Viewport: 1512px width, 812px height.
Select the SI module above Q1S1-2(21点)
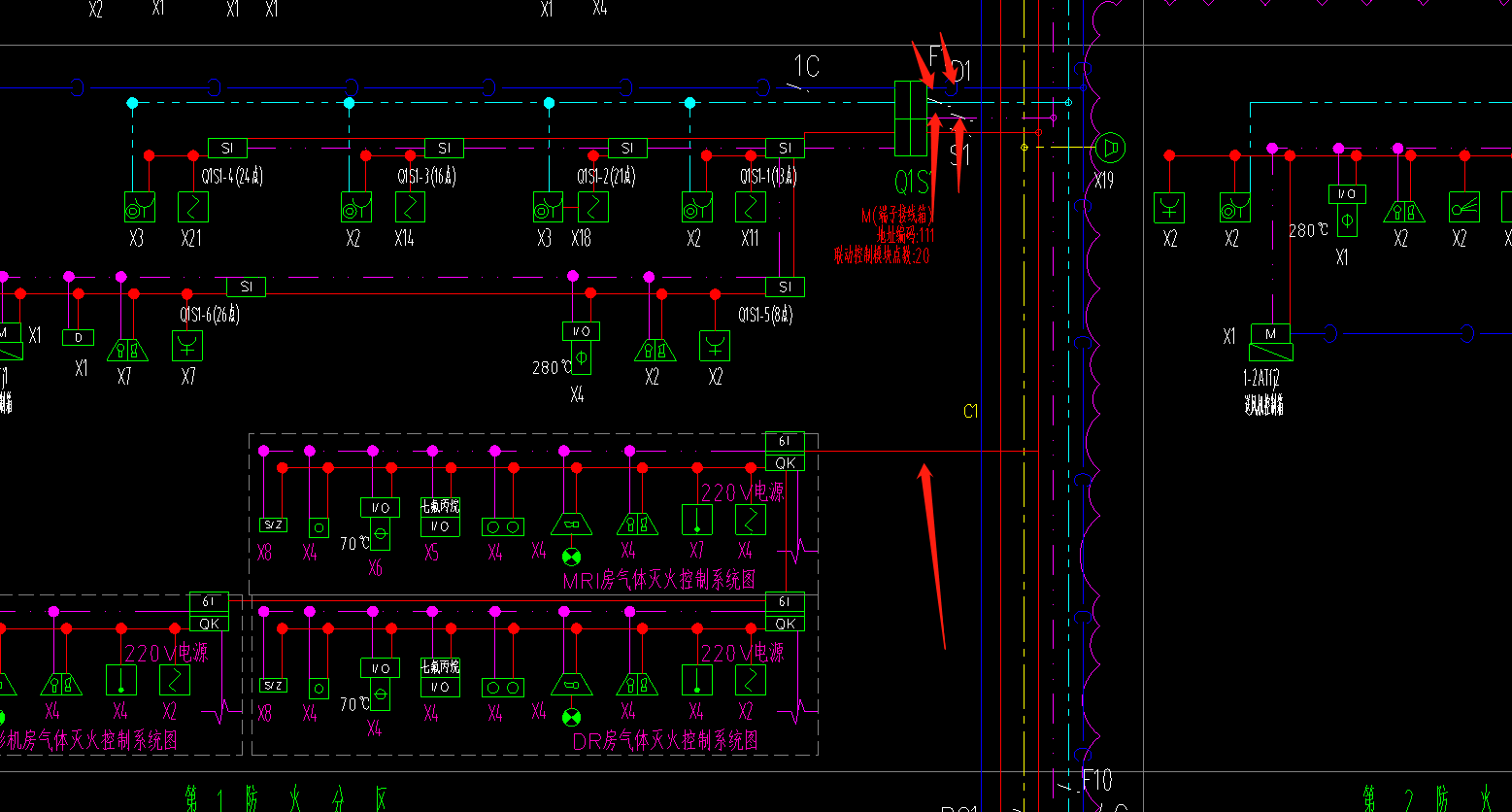point(627,148)
